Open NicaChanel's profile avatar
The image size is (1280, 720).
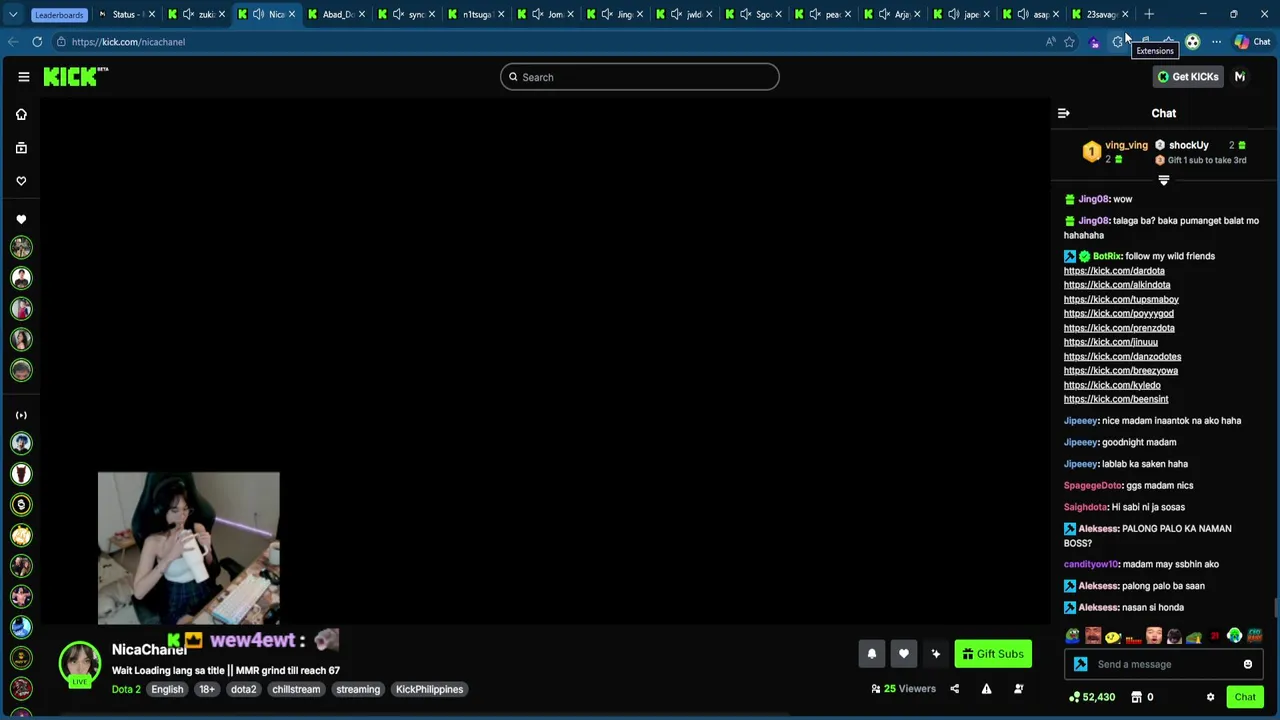click(80, 664)
